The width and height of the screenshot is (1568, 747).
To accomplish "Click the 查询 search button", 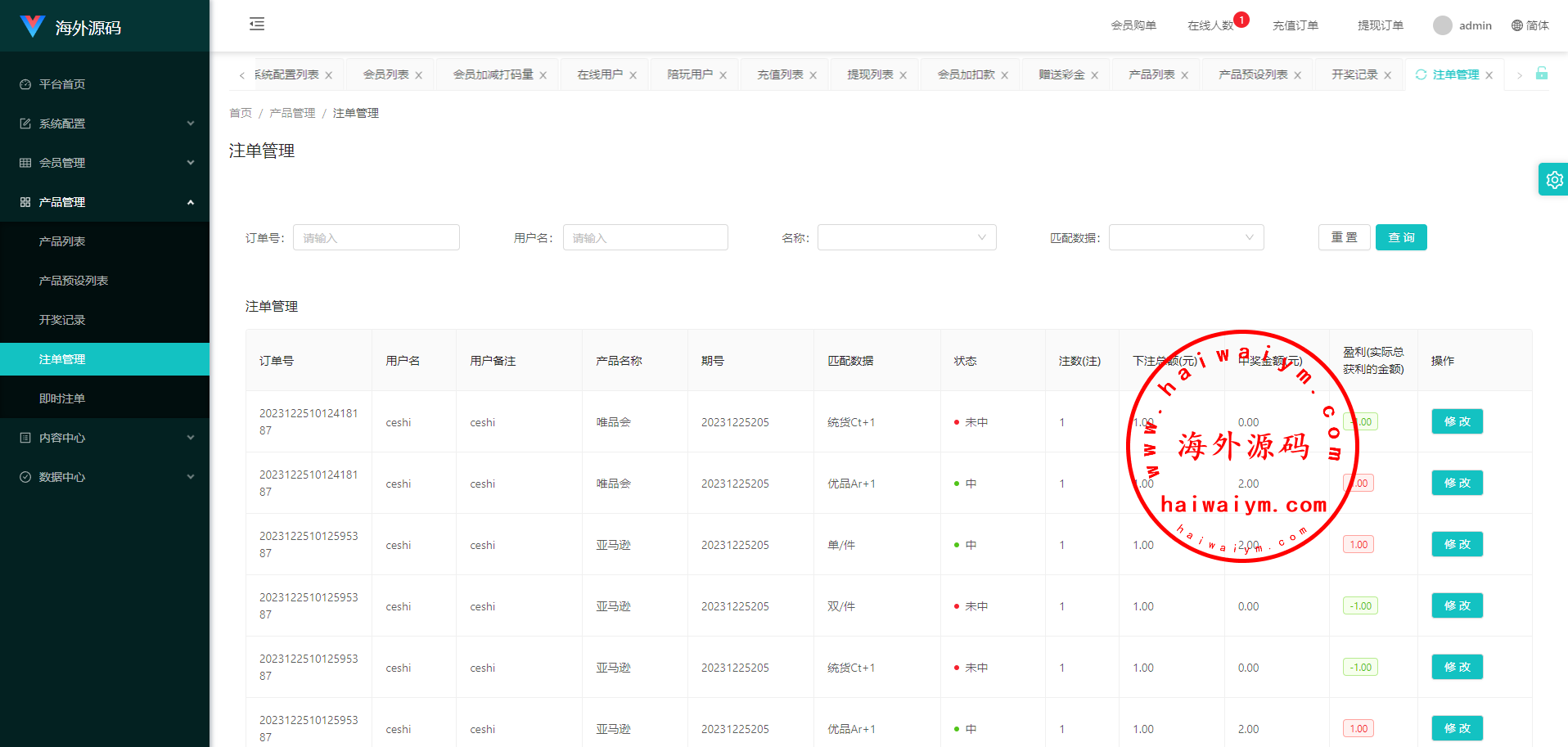I will tap(1400, 237).
